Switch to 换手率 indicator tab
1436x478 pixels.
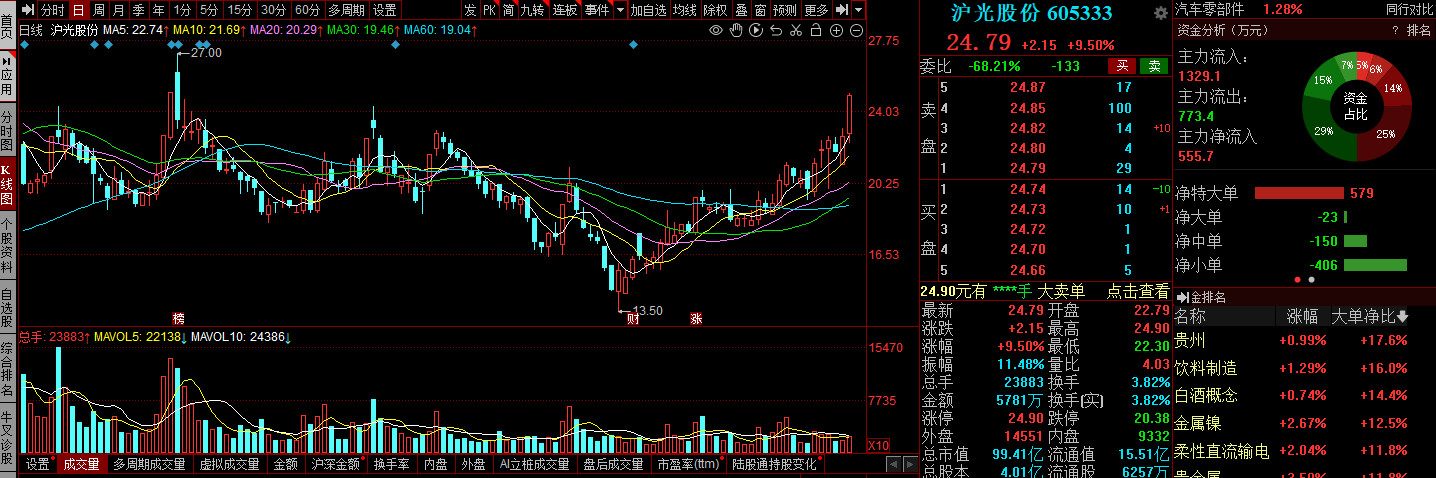[x=391, y=464]
